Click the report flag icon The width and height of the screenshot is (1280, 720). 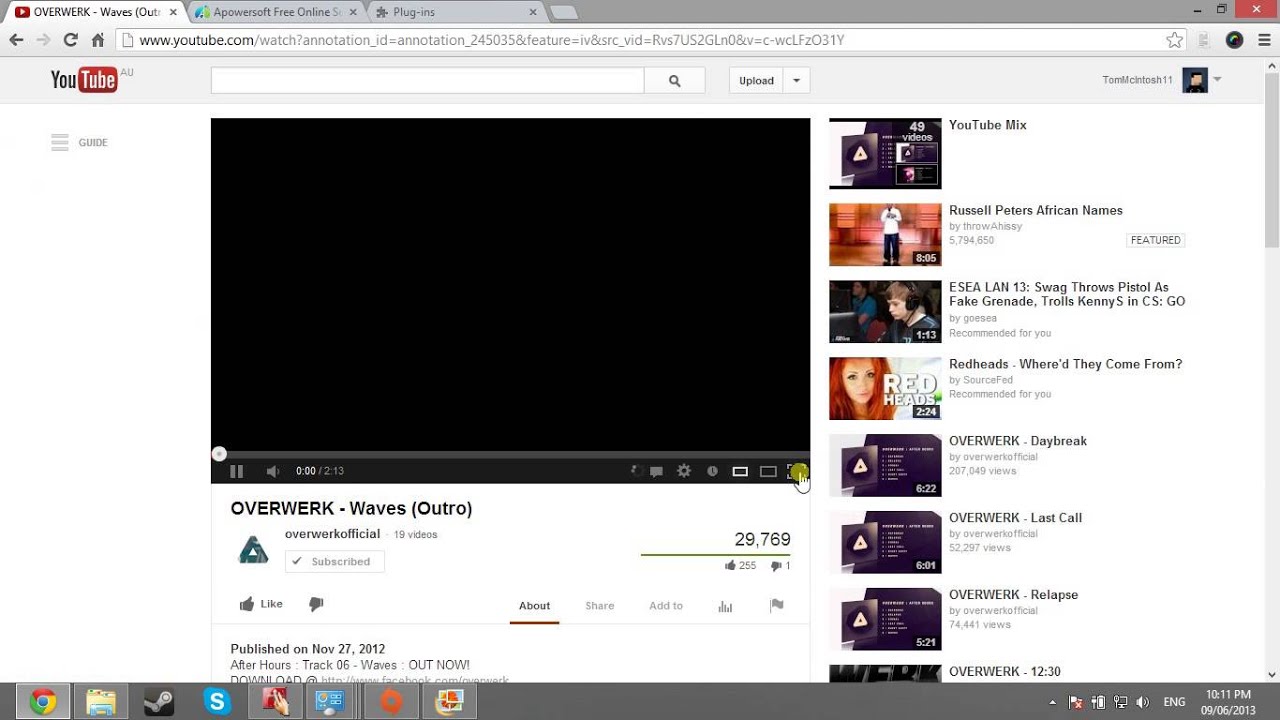coord(777,605)
